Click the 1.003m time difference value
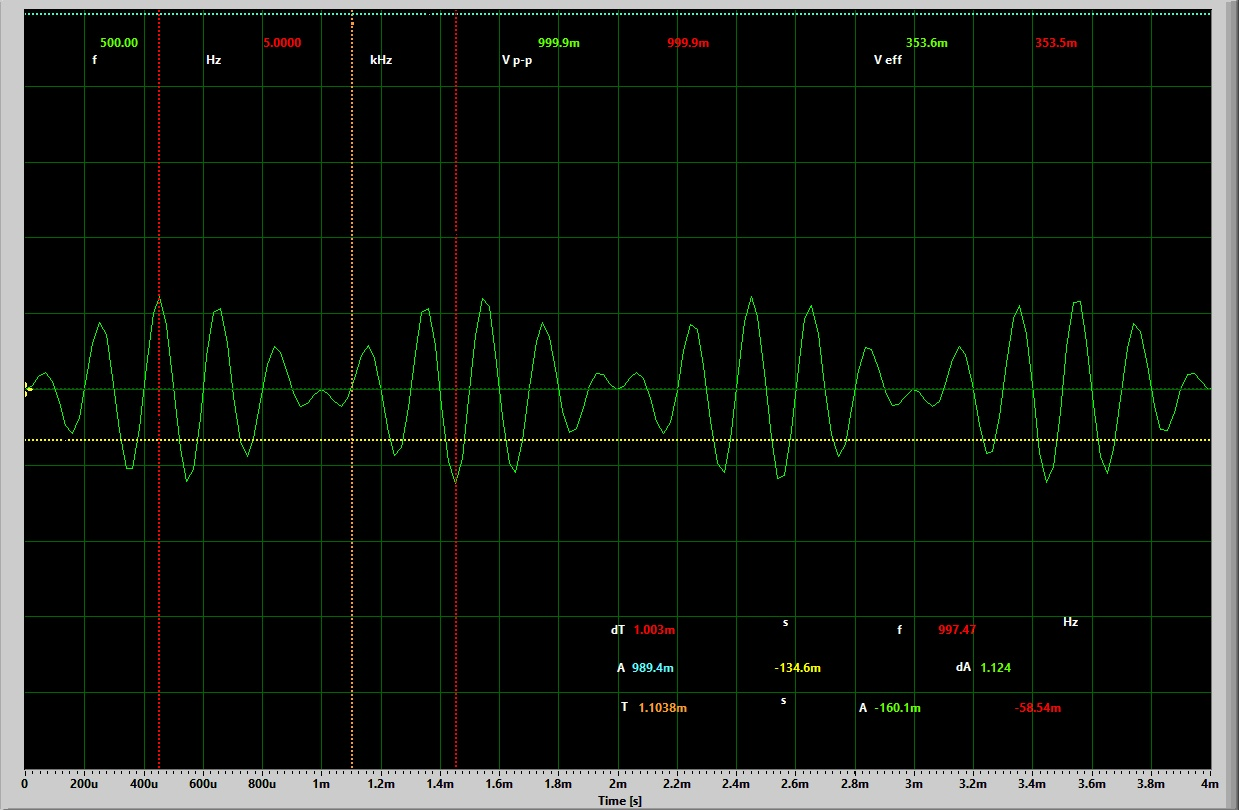The width and height of the screenshot is (1239, 810). click(x=655, y=630)
